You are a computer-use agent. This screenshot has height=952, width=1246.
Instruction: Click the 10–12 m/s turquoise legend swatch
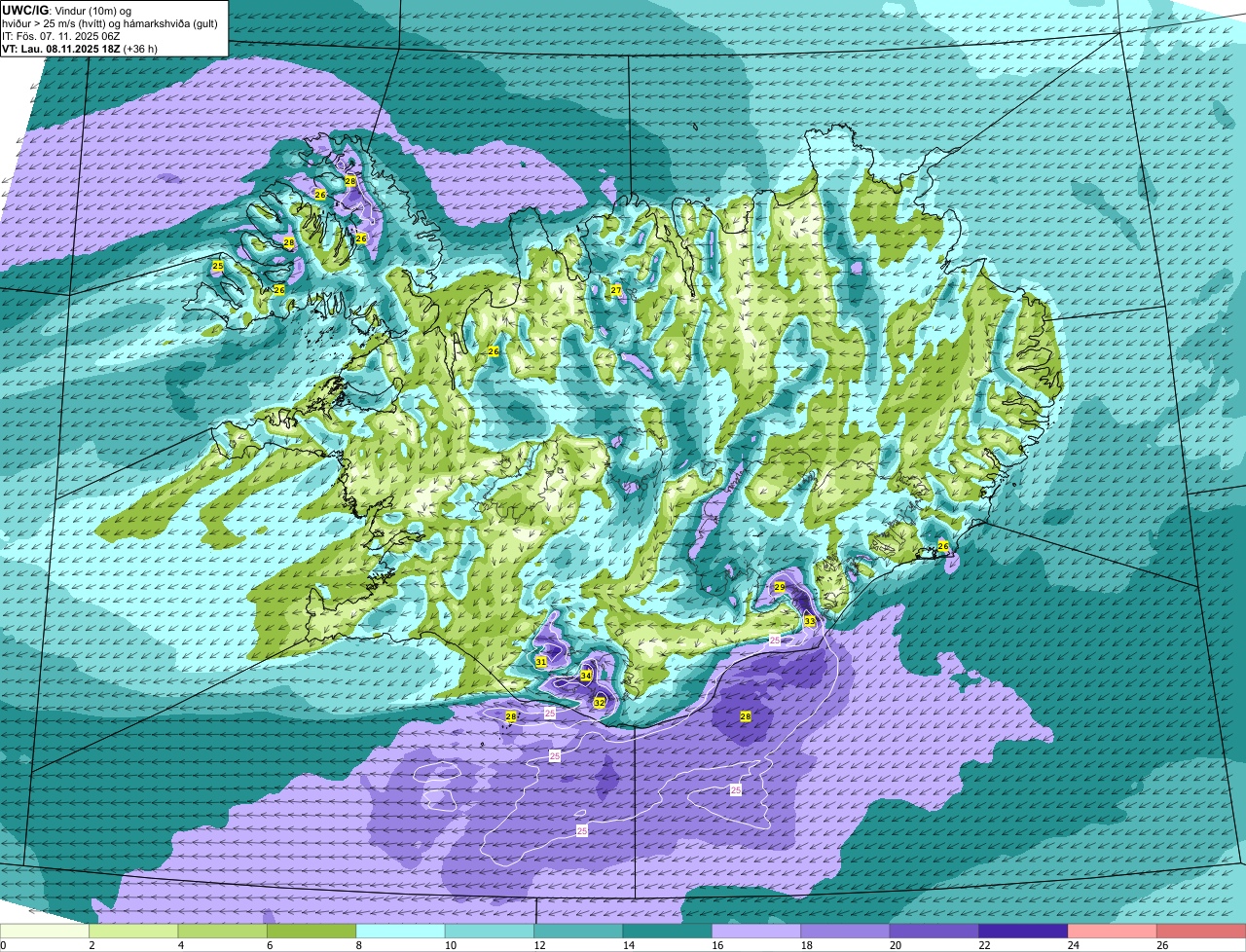[490, 932]
